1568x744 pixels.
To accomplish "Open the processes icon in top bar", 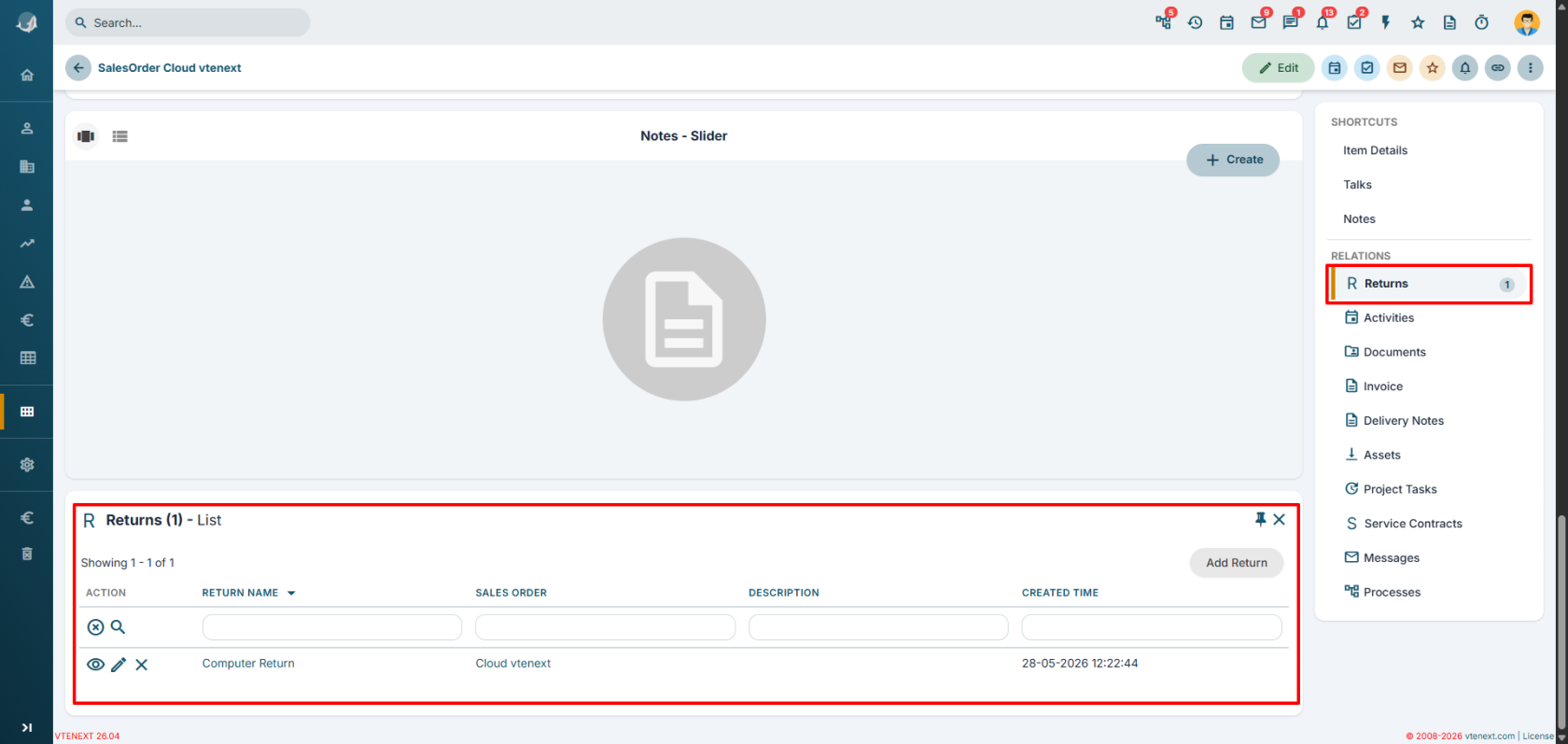I will (1163, 22).
